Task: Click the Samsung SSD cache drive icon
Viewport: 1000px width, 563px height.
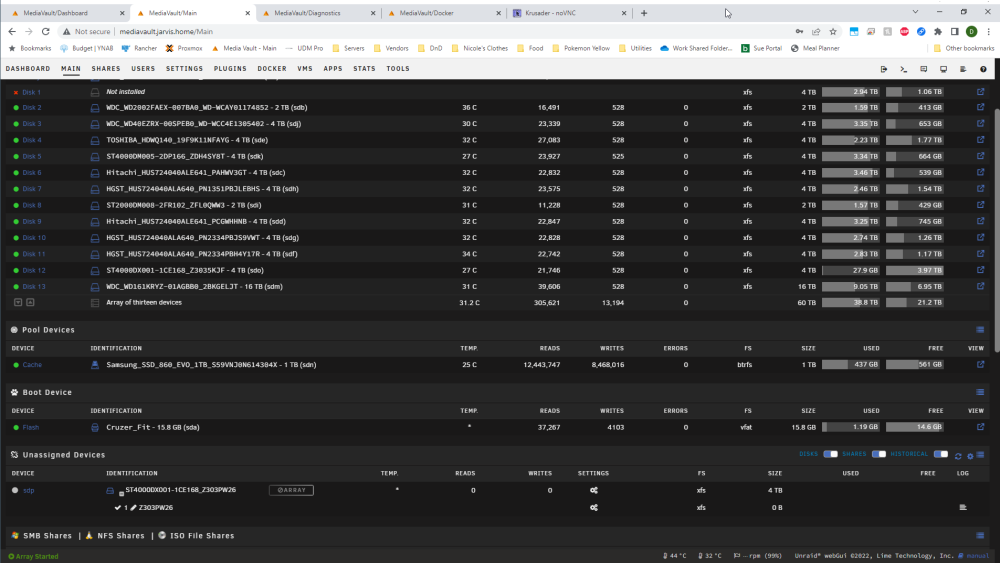Action: click(95, 365)
